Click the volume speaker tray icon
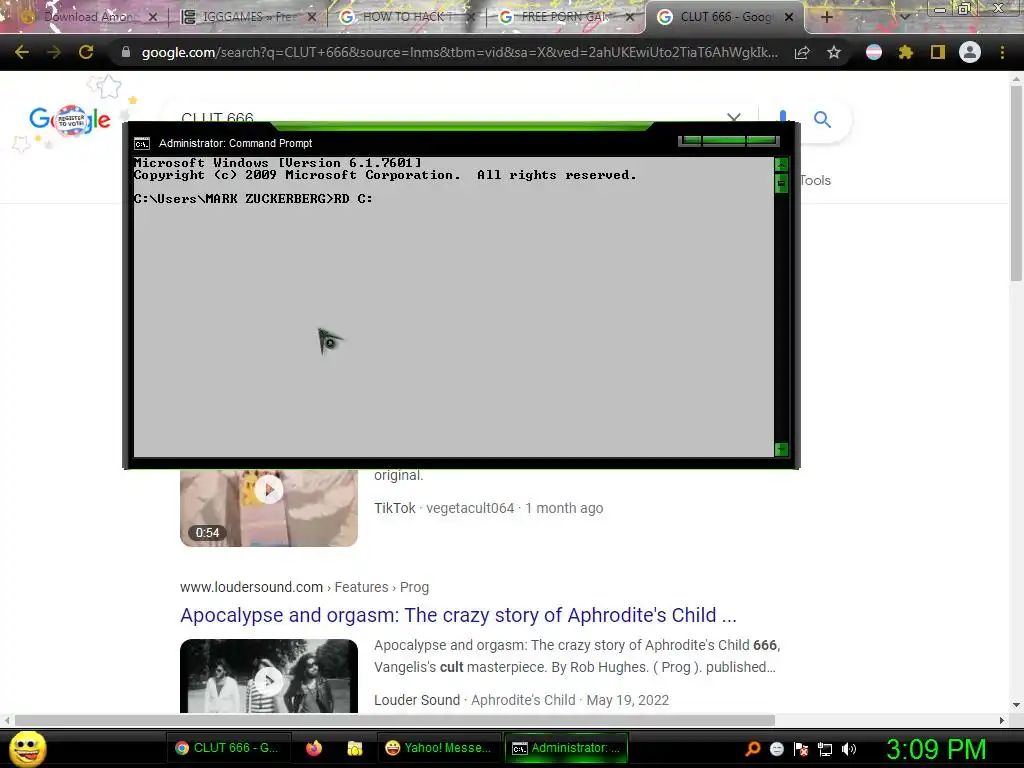 (x=849, y=748)
